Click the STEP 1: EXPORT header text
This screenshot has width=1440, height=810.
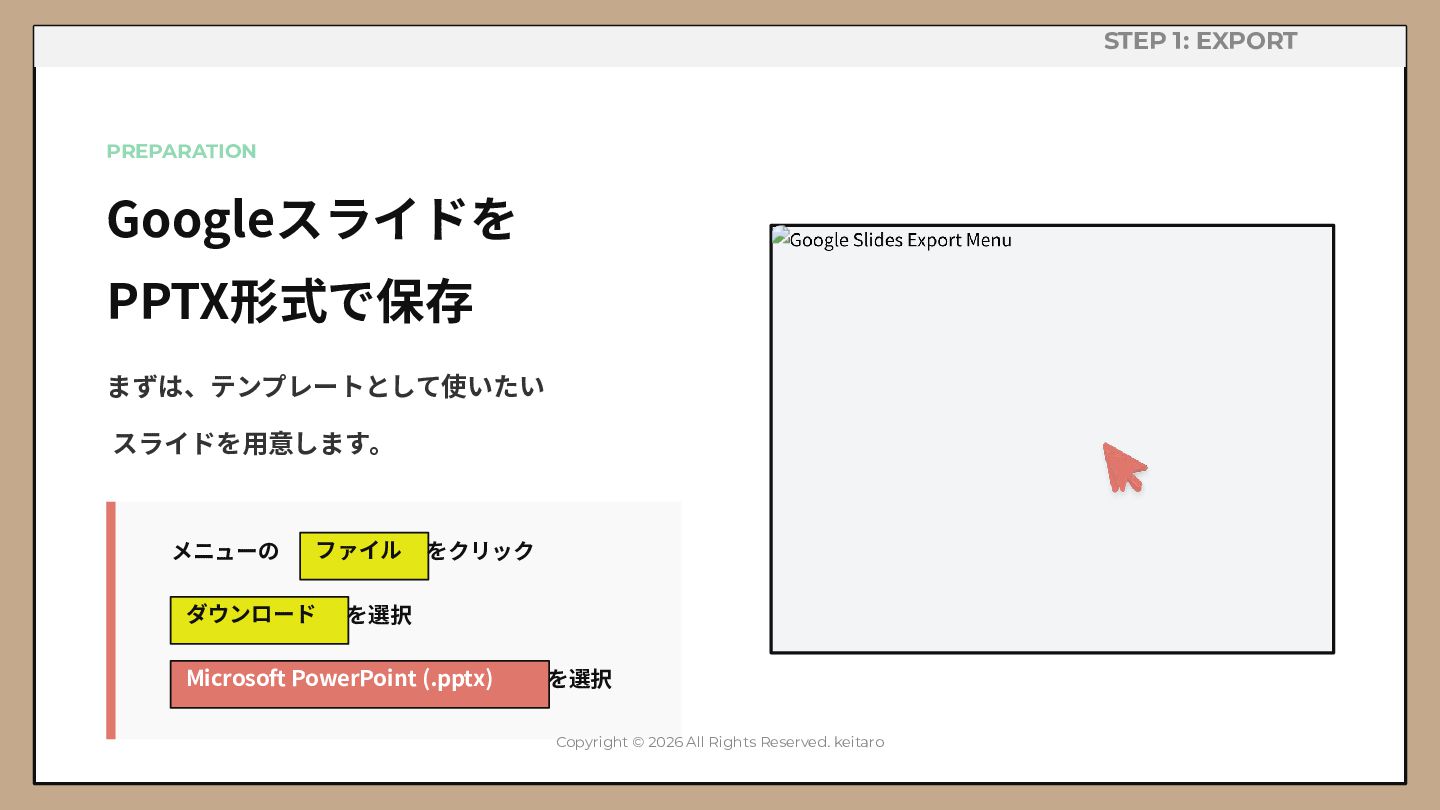click(x=1200, y=41)
